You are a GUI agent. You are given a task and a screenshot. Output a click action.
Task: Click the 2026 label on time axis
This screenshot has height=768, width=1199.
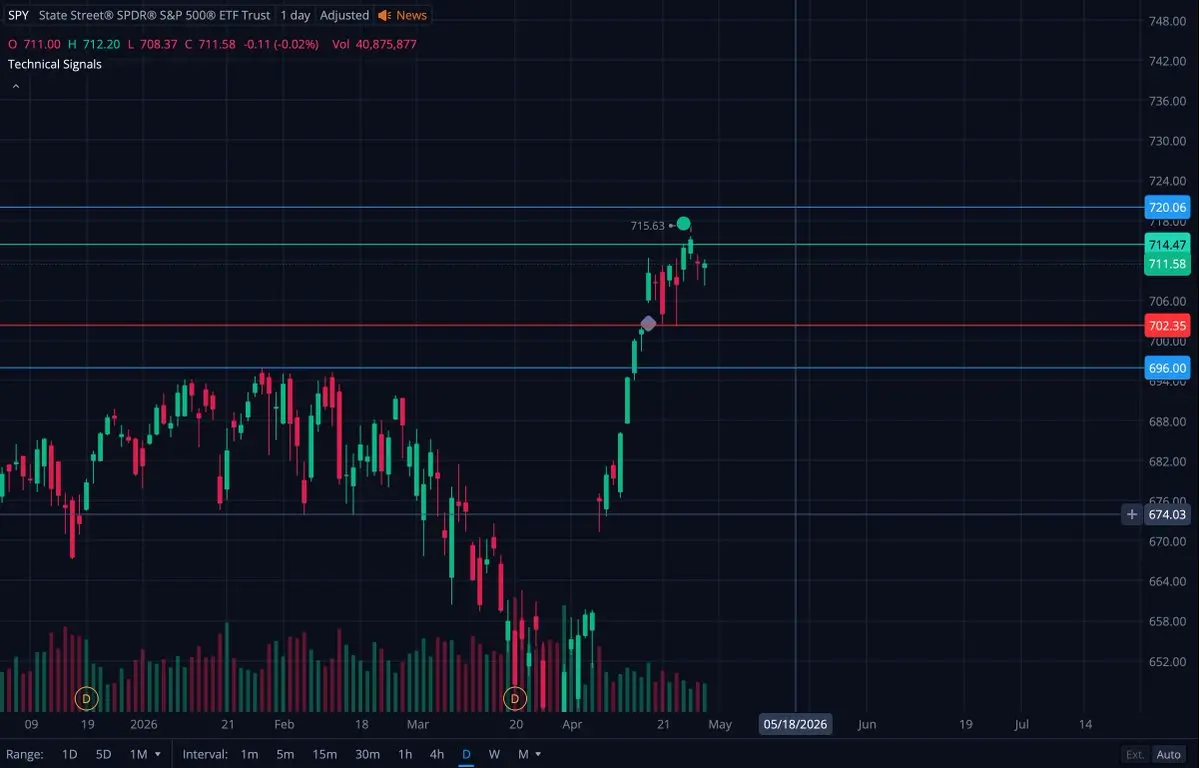[143, 724]
